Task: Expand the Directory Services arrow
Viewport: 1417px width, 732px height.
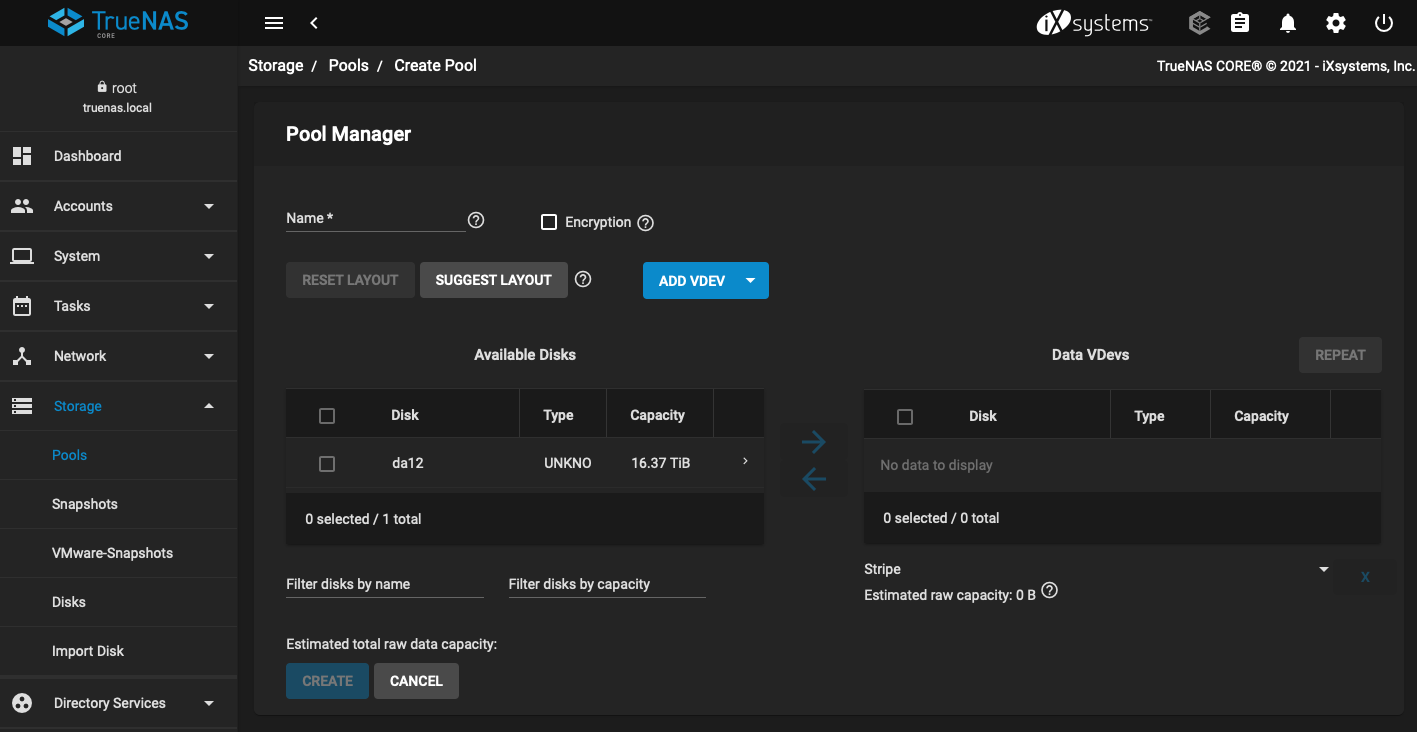Action: pyautogui.click(x=209, y=703)
